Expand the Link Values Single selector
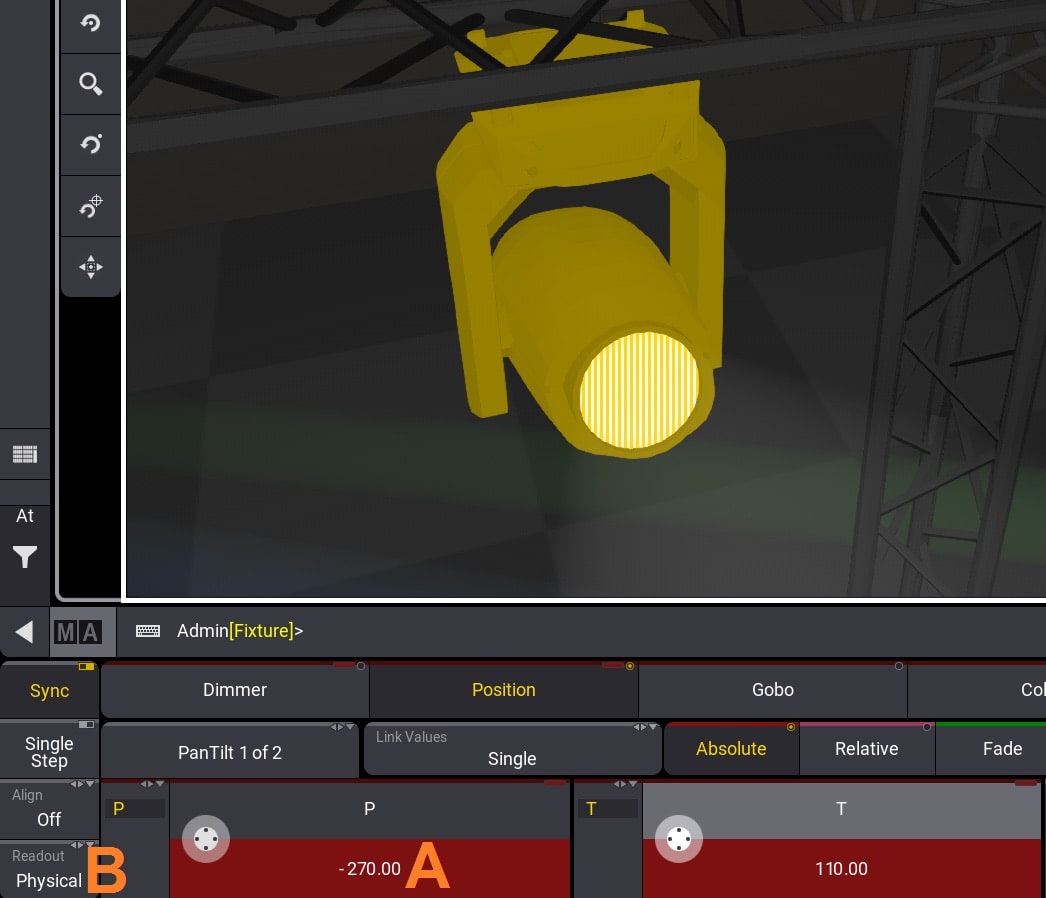 point(512,749)
